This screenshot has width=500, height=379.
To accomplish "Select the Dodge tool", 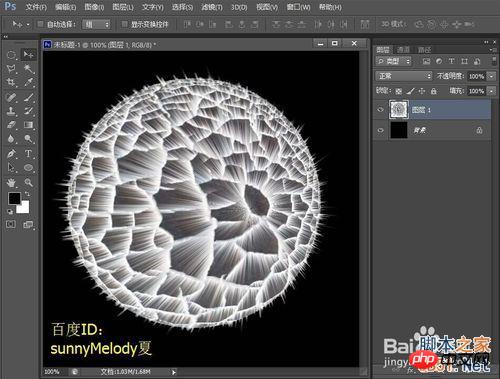I will pos(28,139).
